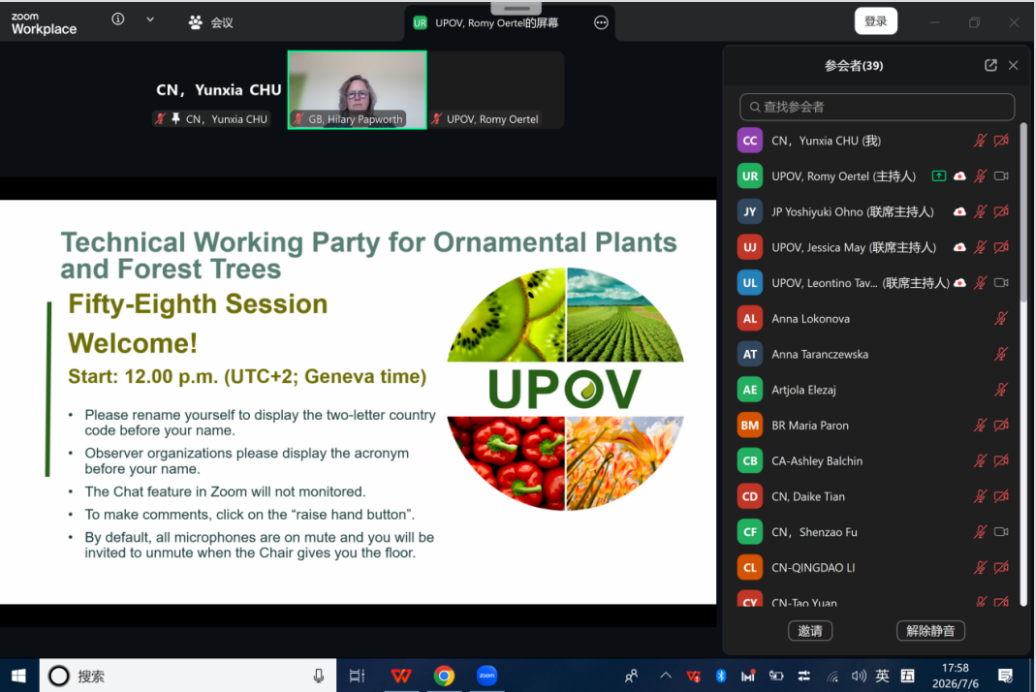The height and width of the screenshot is (692, 1036).
Task: Click the screen share indicator for Romy Oertel
Action: click(x=938, y=176)
